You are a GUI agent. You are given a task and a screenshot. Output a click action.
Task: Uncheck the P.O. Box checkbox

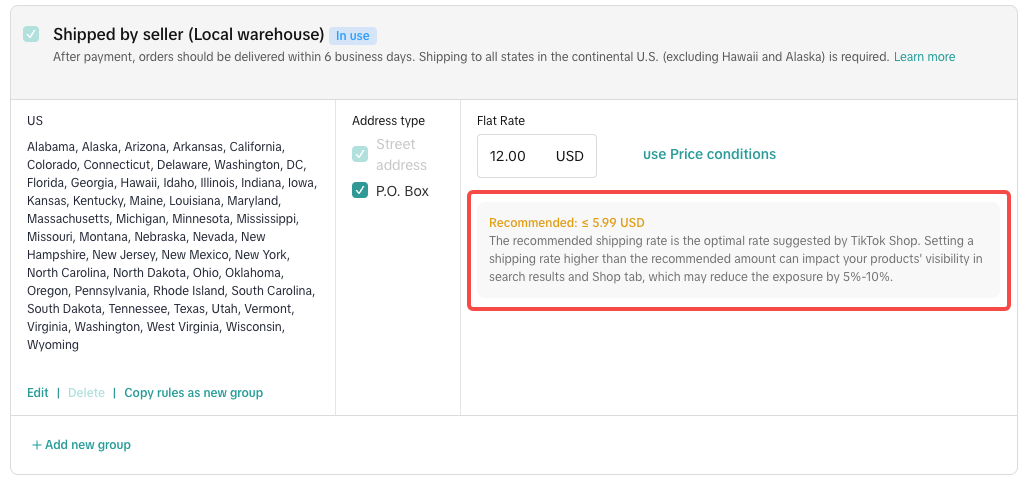coord(360,190)
